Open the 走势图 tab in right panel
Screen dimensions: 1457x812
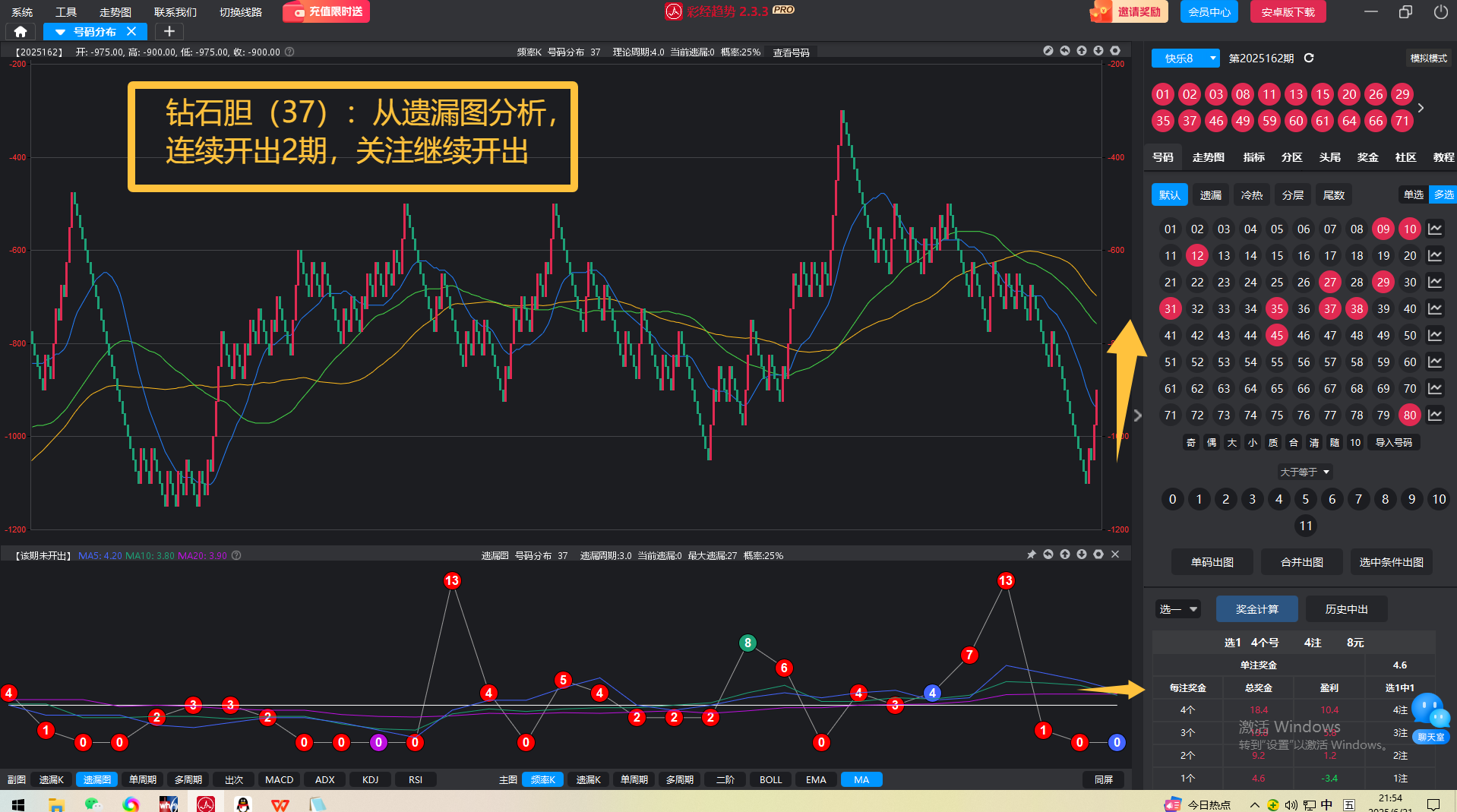(x=1208, y=157)
